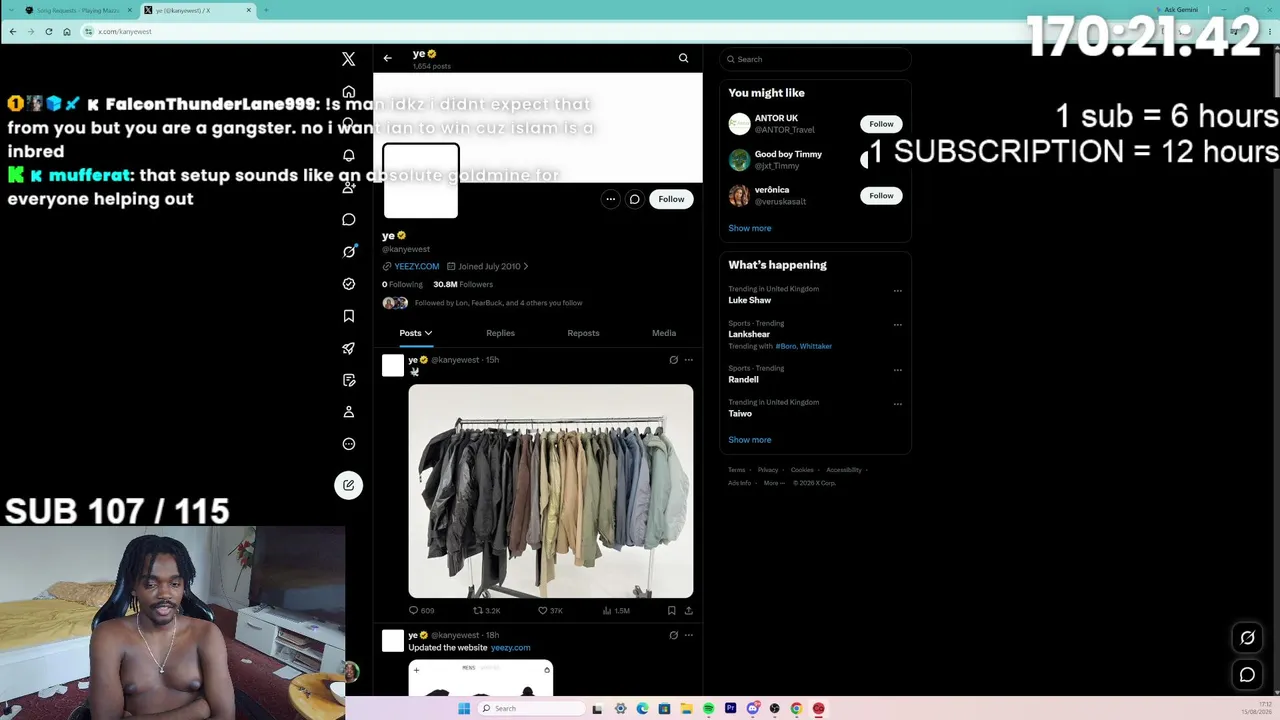Open the verified badge icon in the X sidebar

click(x=348, y=283)
